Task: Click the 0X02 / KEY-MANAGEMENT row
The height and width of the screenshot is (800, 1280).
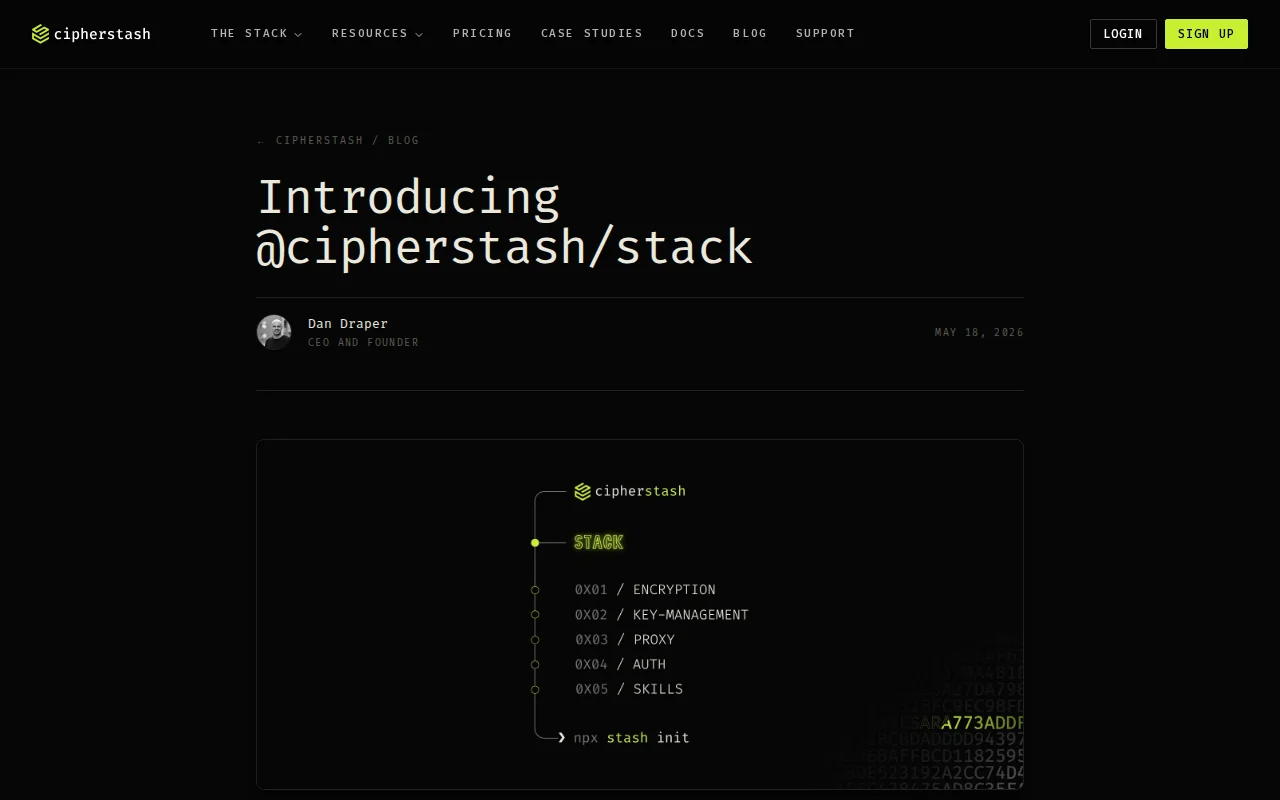Action: [662, 615]
